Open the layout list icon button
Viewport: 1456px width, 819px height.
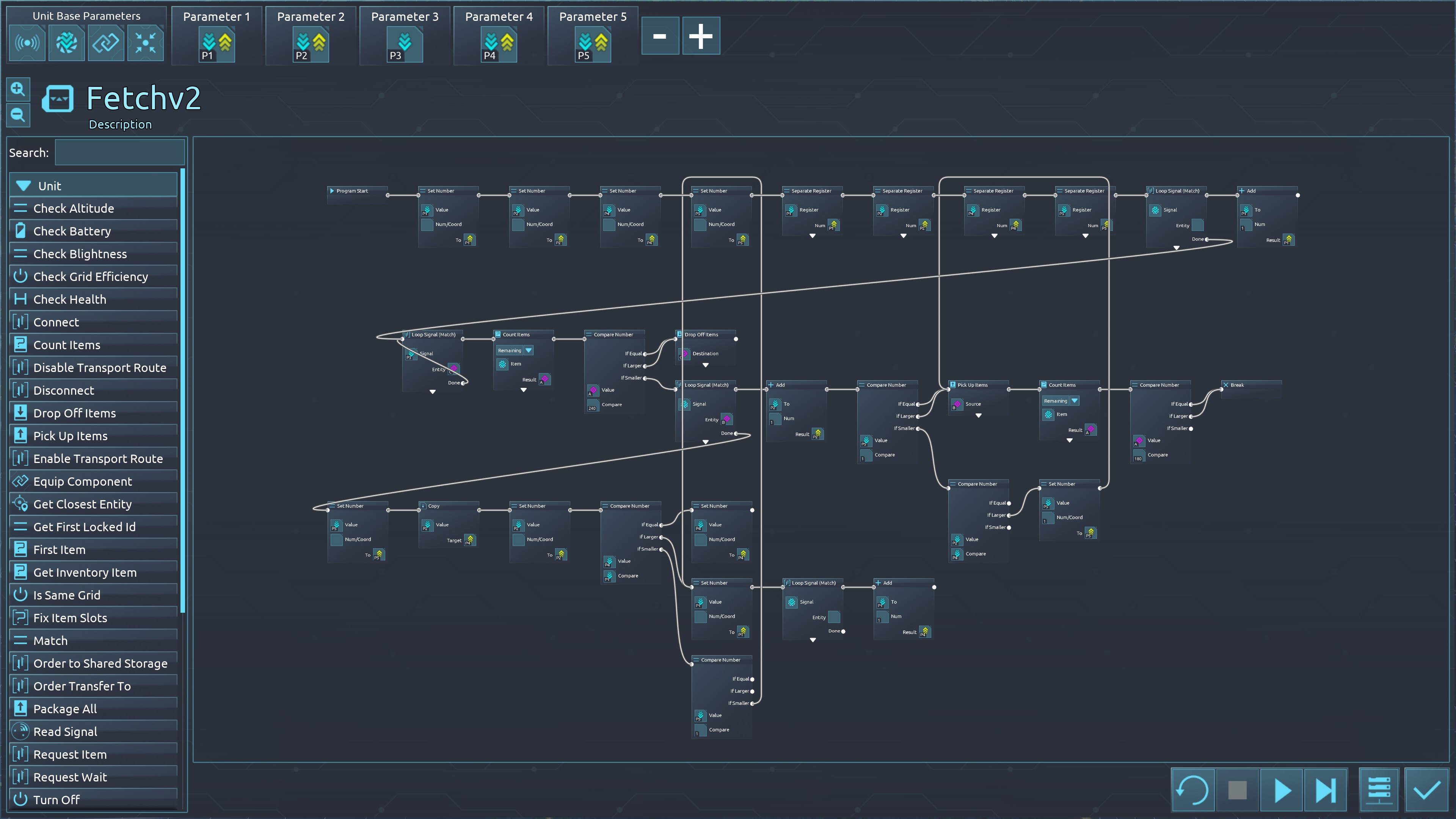[1379, 790]
